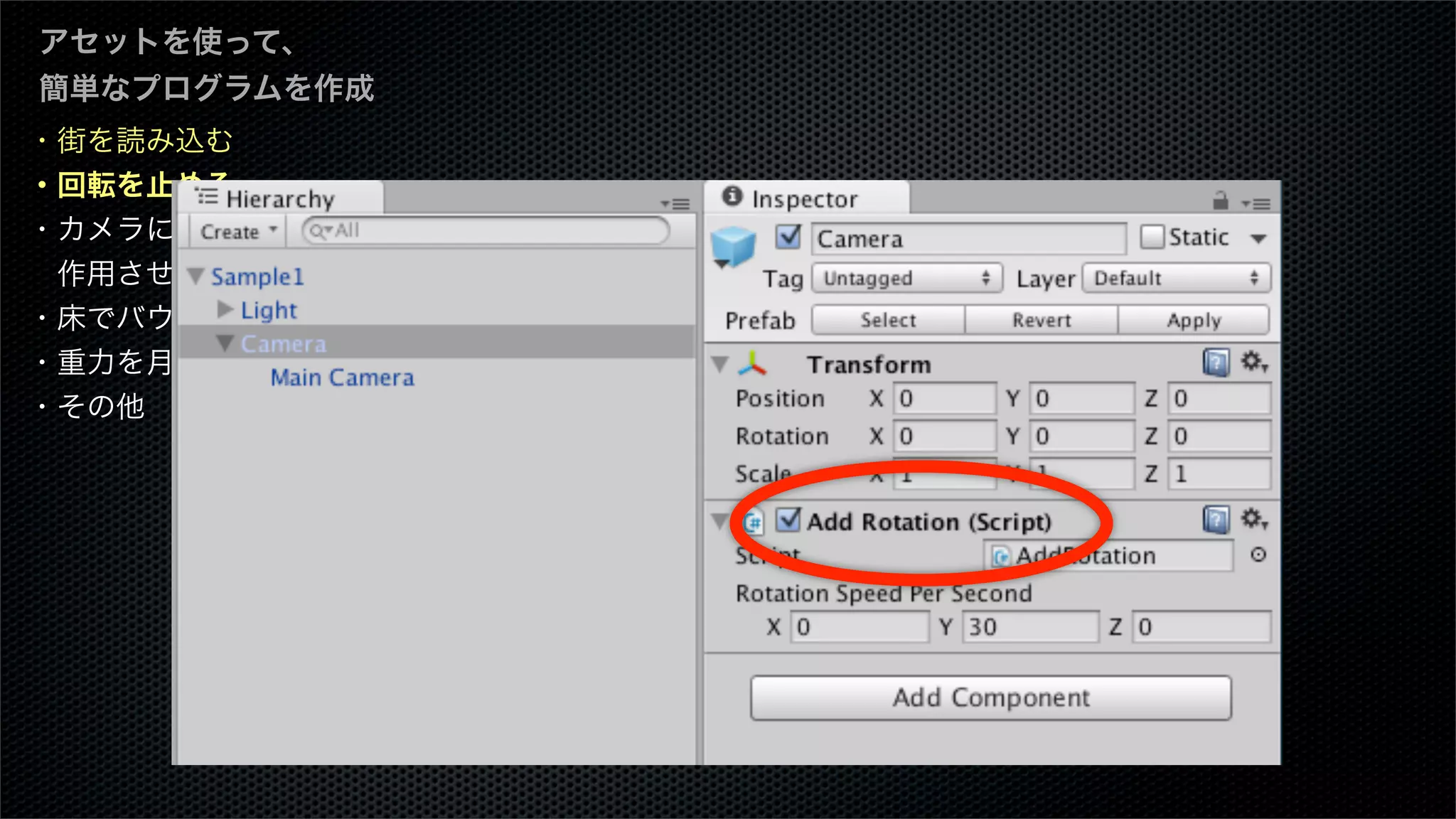Click the Transform help book icon

(1216, 363)
